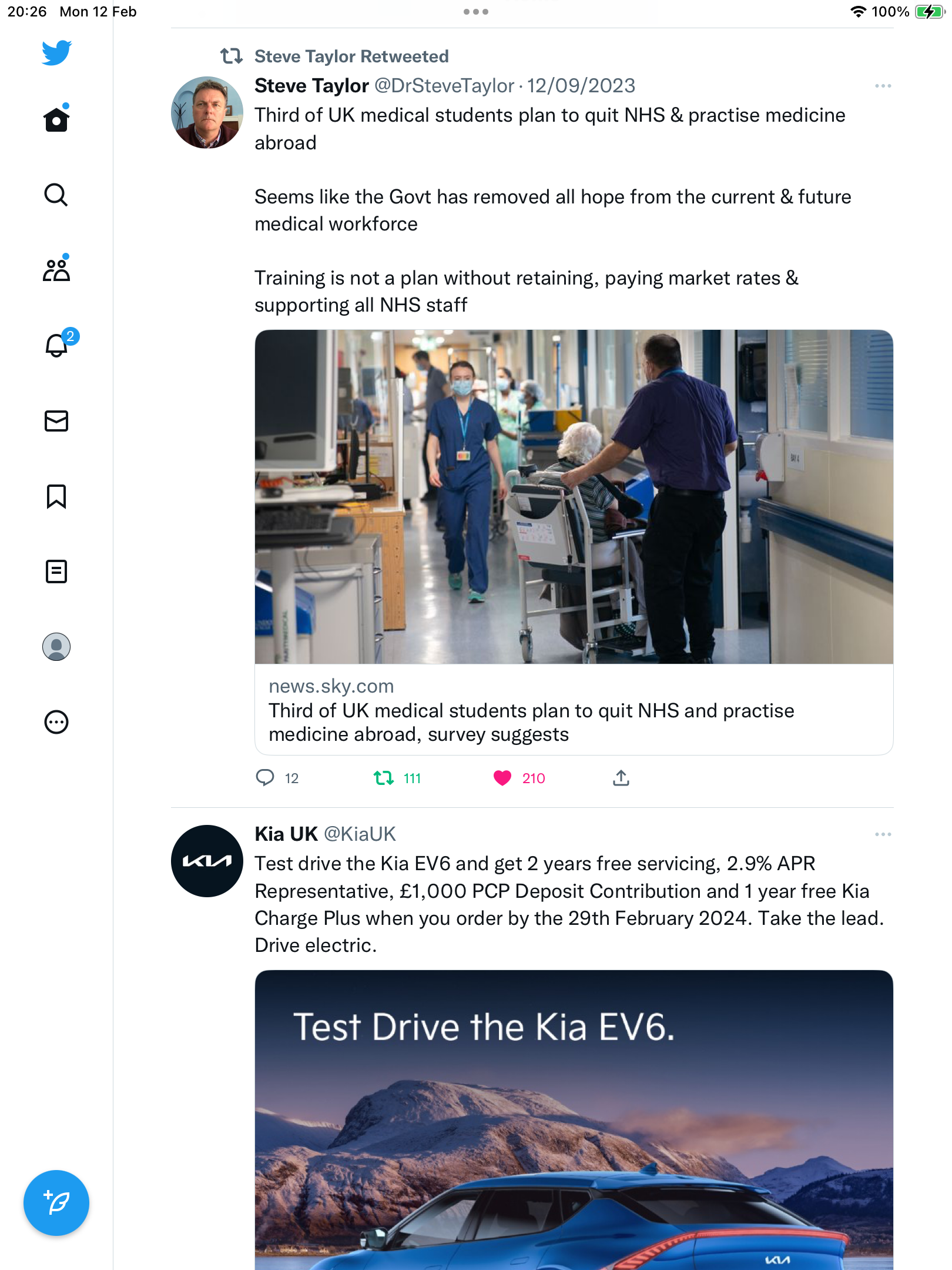Reply to Steve Taylor's tweet
Viewport: 952px width, 1270px height.
point(265,778)
